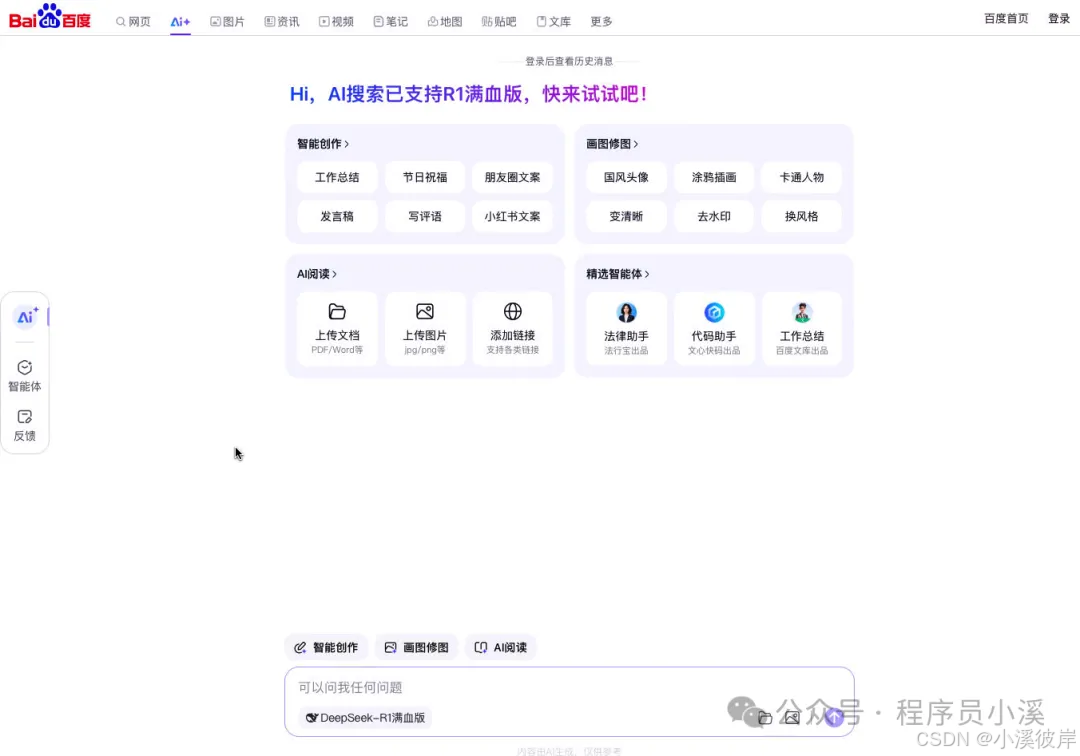Select the 去水印 image option
Screen dimensions: 1080x756
714,216
